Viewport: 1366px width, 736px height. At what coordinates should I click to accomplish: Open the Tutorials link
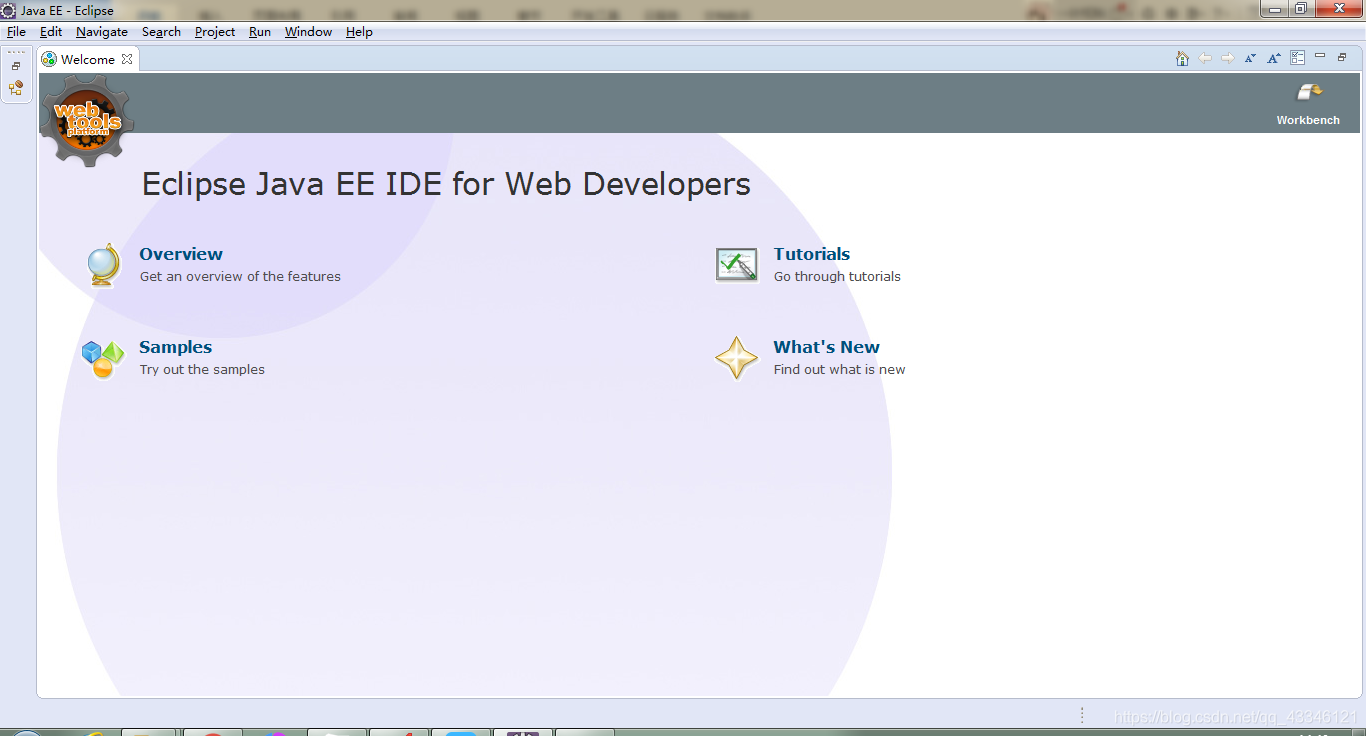tap(812, 254)
